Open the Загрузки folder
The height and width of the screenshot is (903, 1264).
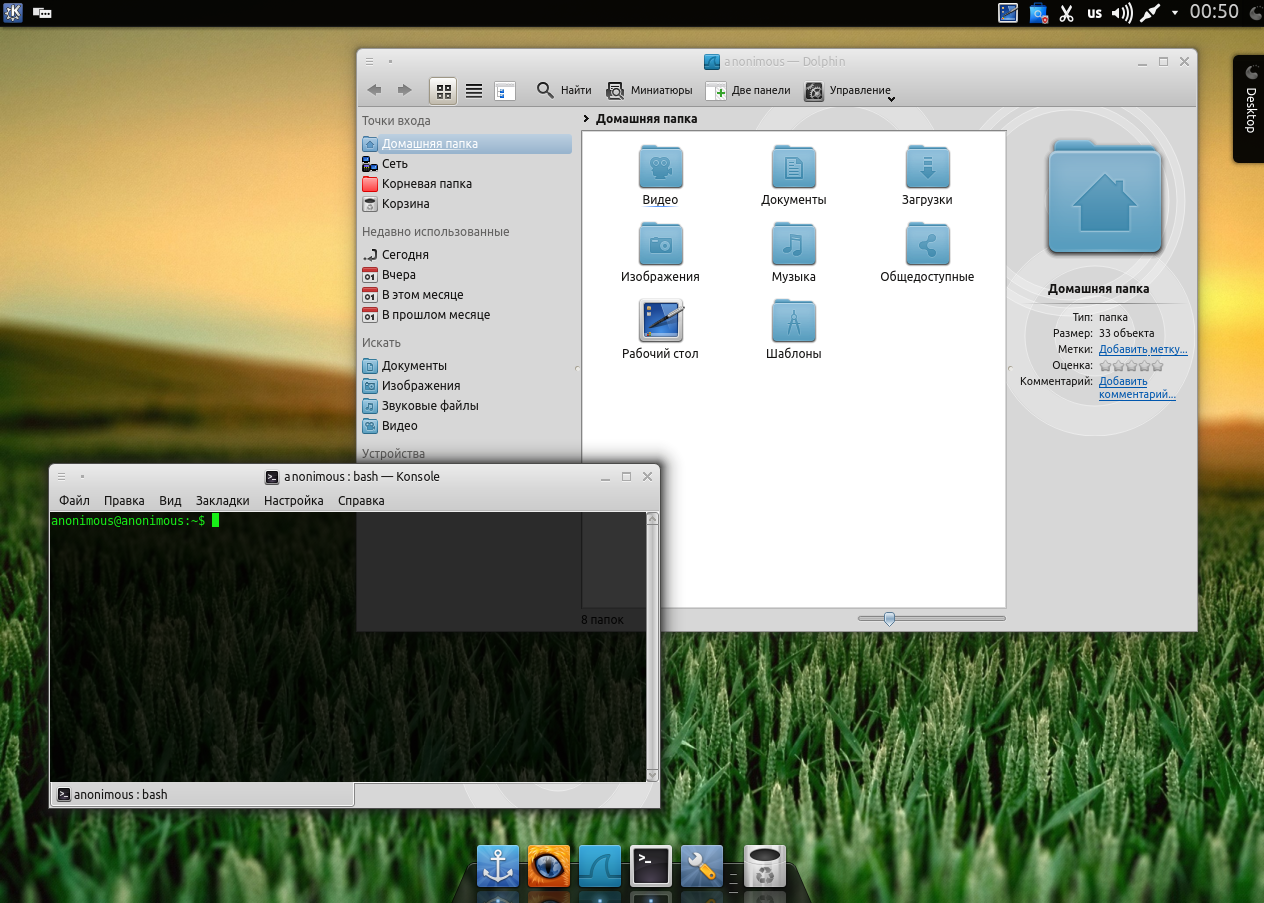point(927,168)
